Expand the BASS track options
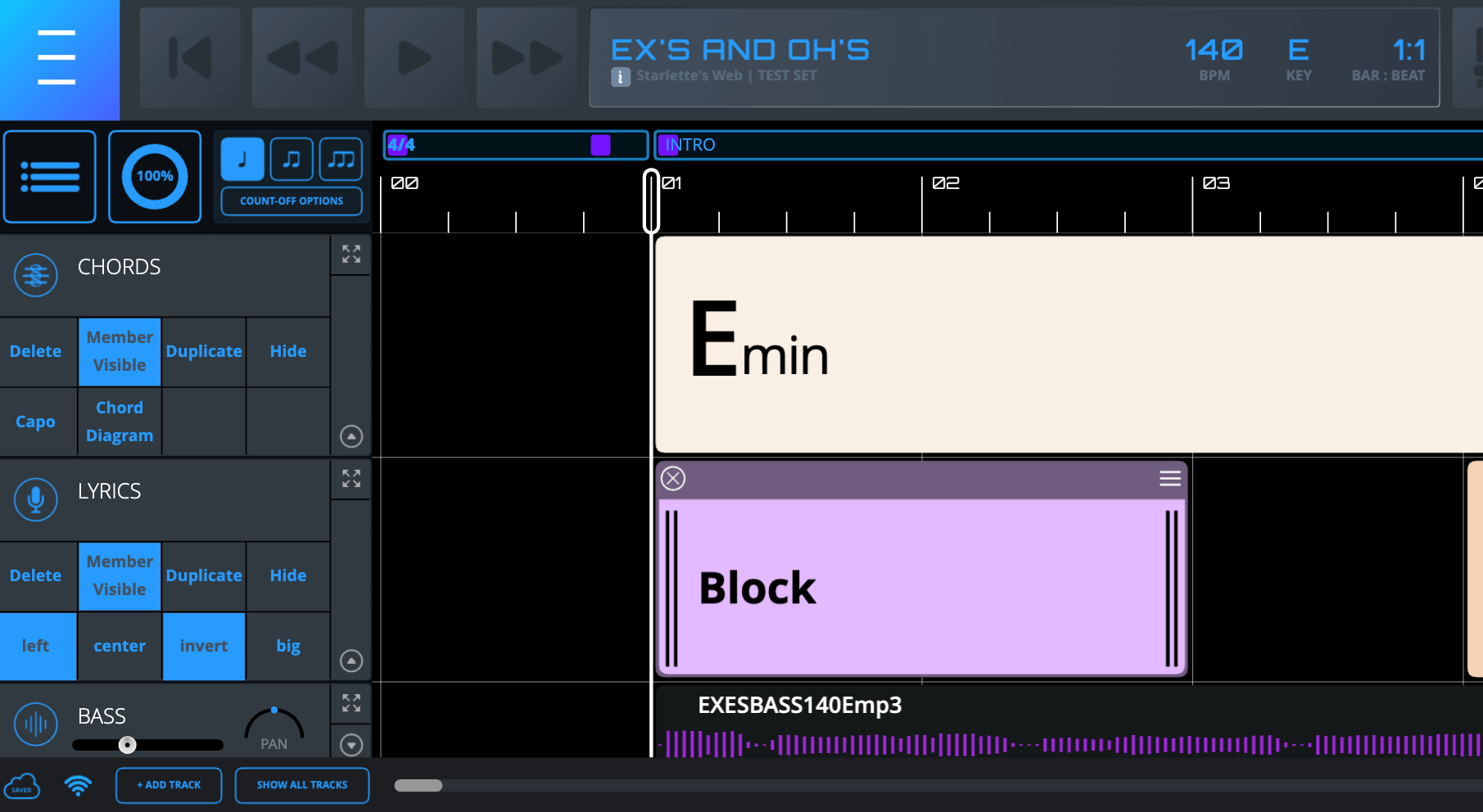Image resolution: width=1483 pixels, height=812 pixels. (x=351, y=744)
